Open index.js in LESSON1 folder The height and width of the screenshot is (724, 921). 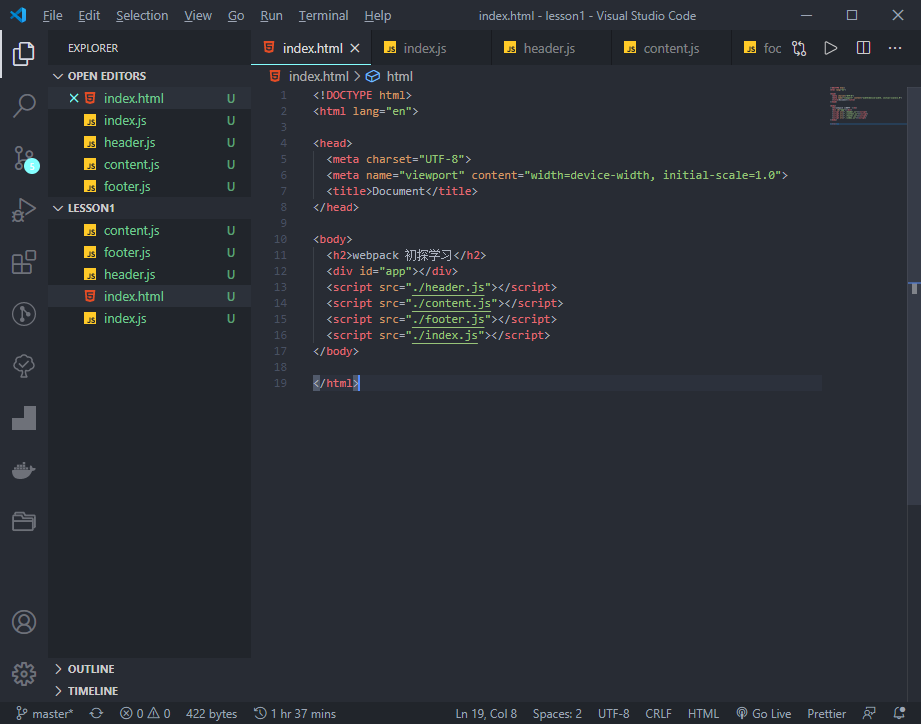pos(150,318)
